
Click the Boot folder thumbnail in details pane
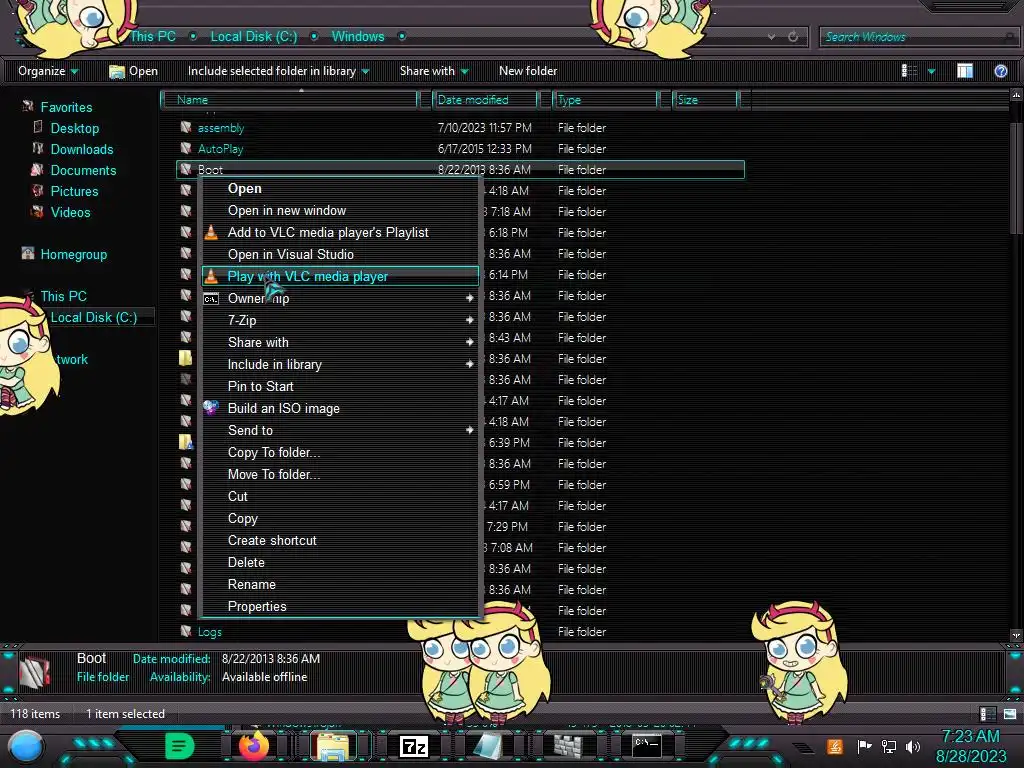coord(35,671)
